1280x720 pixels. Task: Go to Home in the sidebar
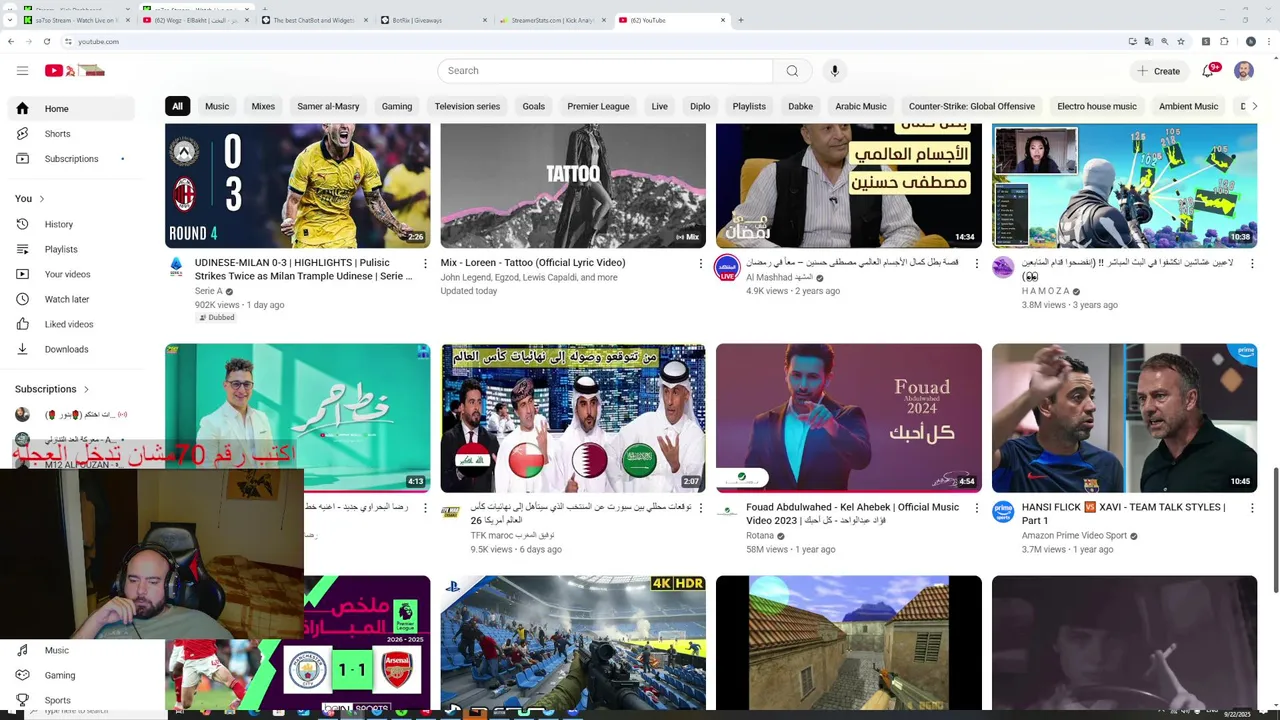click(x=71, y=108)
